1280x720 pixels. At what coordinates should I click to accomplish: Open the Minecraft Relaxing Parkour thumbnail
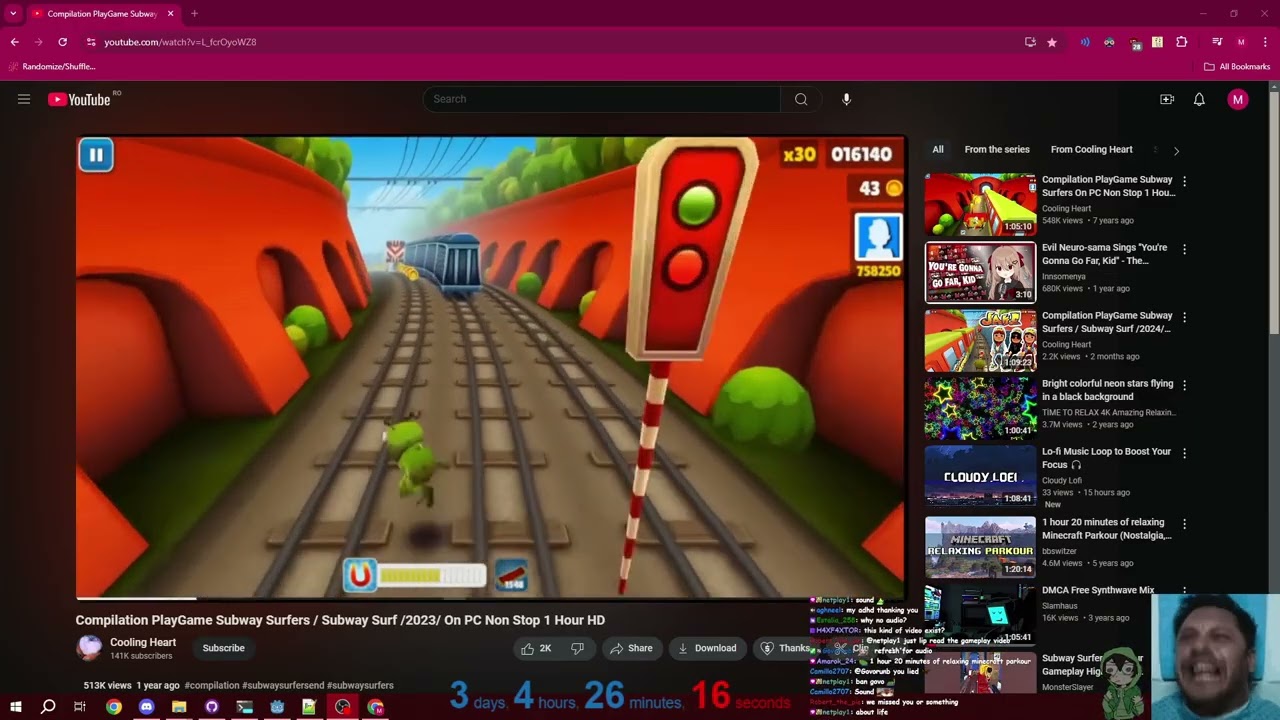point(980,546)
